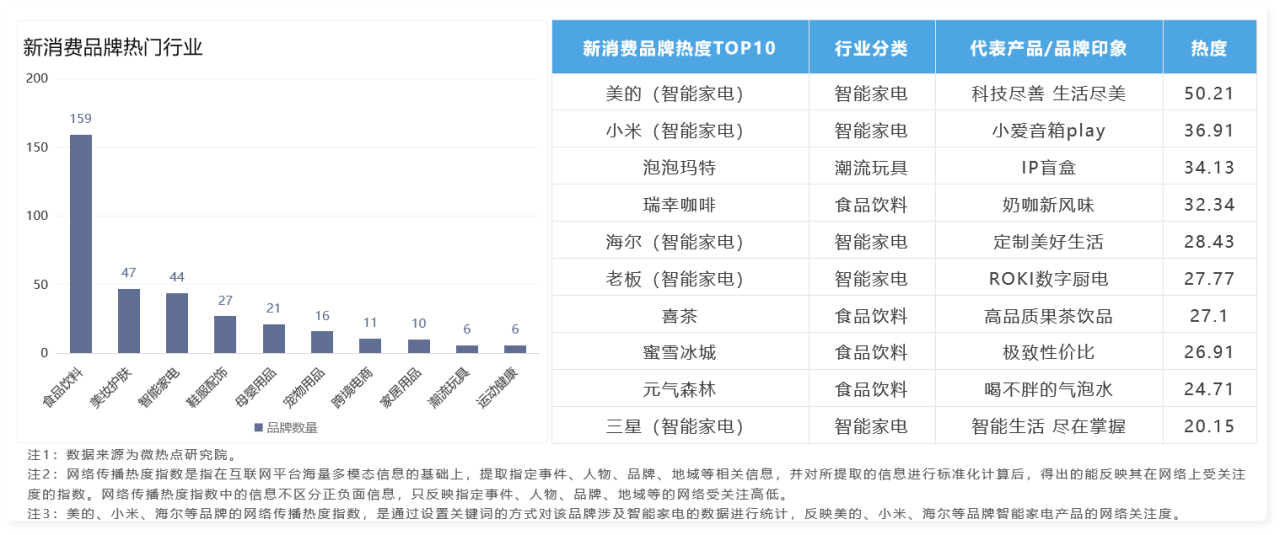Click the 品牌数量 legend color swatch
The width and height of the screenshot is (1280, 535).
[x=259, y=428]
